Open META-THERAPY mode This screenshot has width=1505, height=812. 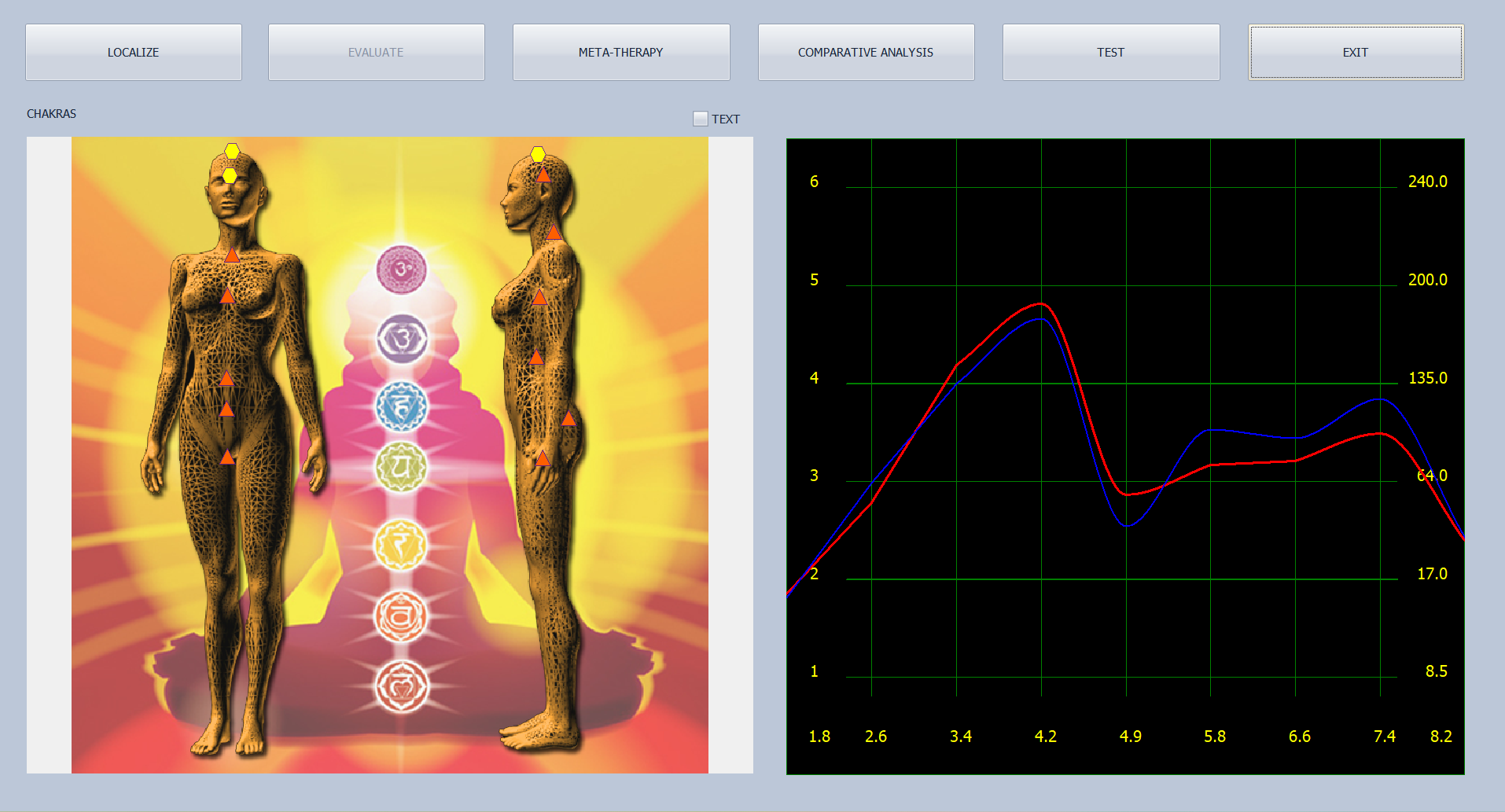click(621, 52)
